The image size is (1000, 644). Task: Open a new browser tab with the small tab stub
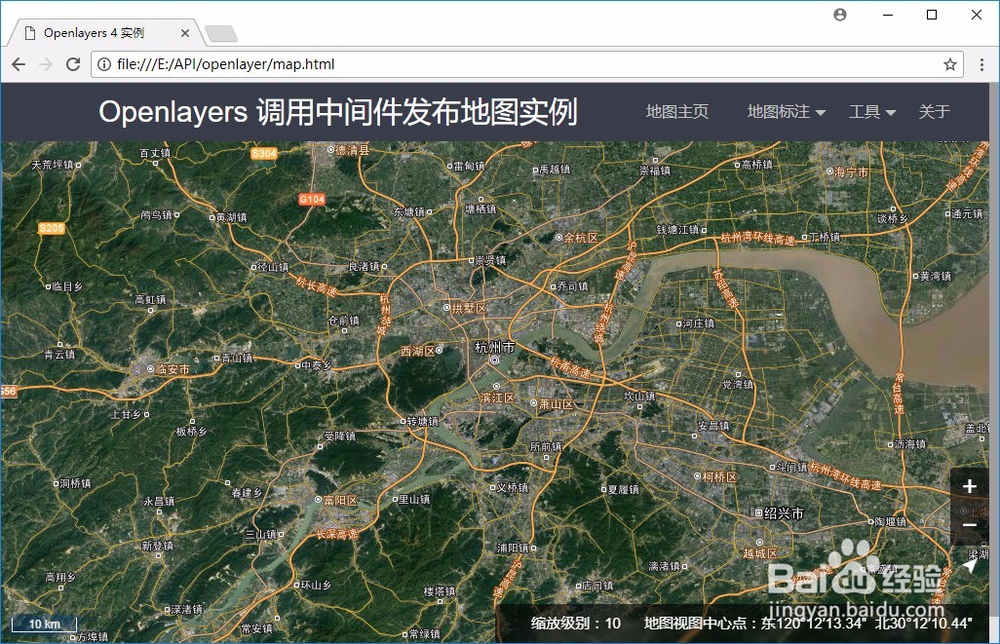coord(222,33)
